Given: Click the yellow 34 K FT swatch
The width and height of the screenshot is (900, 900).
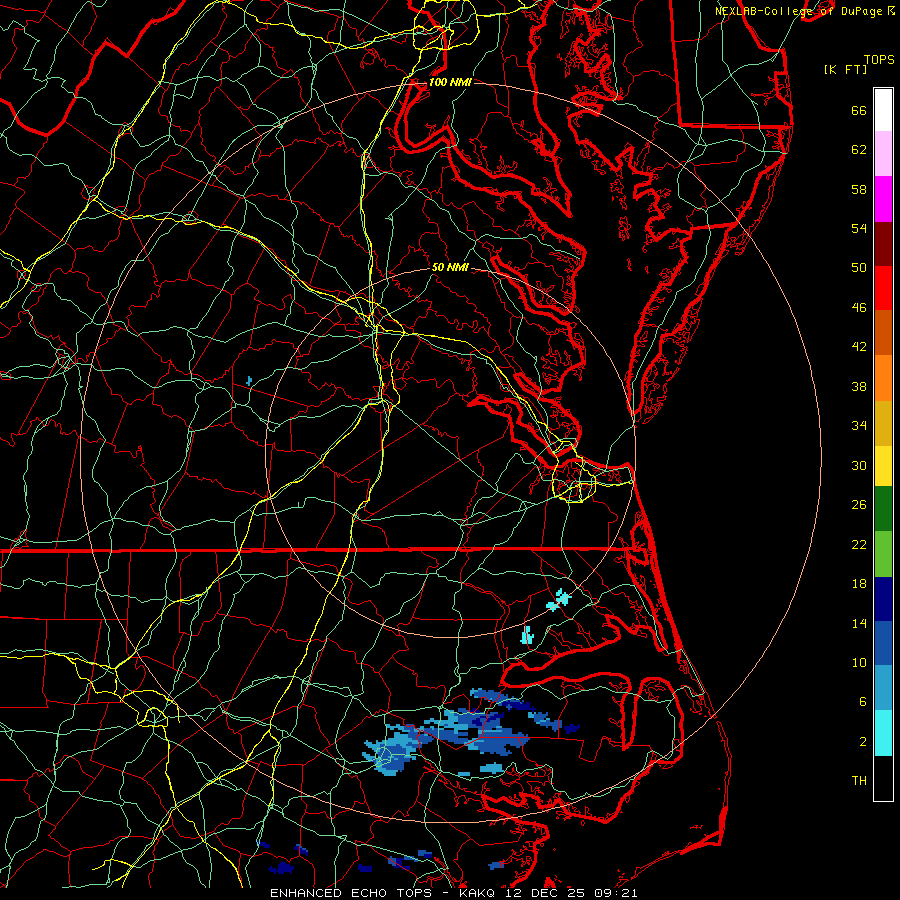Looking at the screenshot, I should coord(883,466).
